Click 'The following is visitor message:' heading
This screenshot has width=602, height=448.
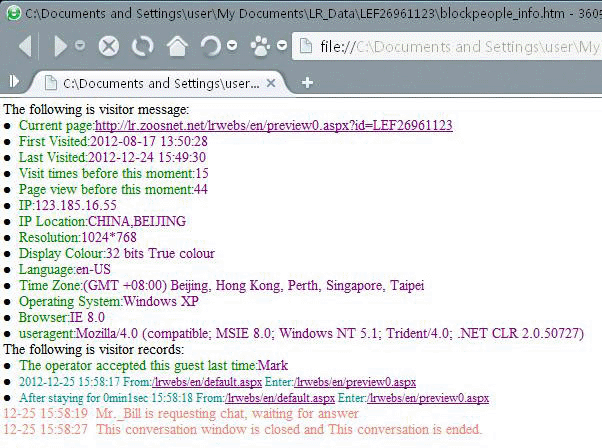[96, 109]
